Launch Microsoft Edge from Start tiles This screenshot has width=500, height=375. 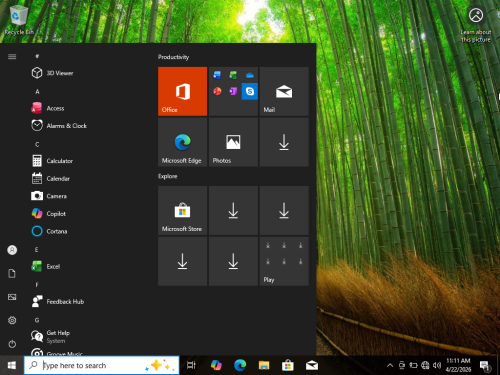coord(182,142)
